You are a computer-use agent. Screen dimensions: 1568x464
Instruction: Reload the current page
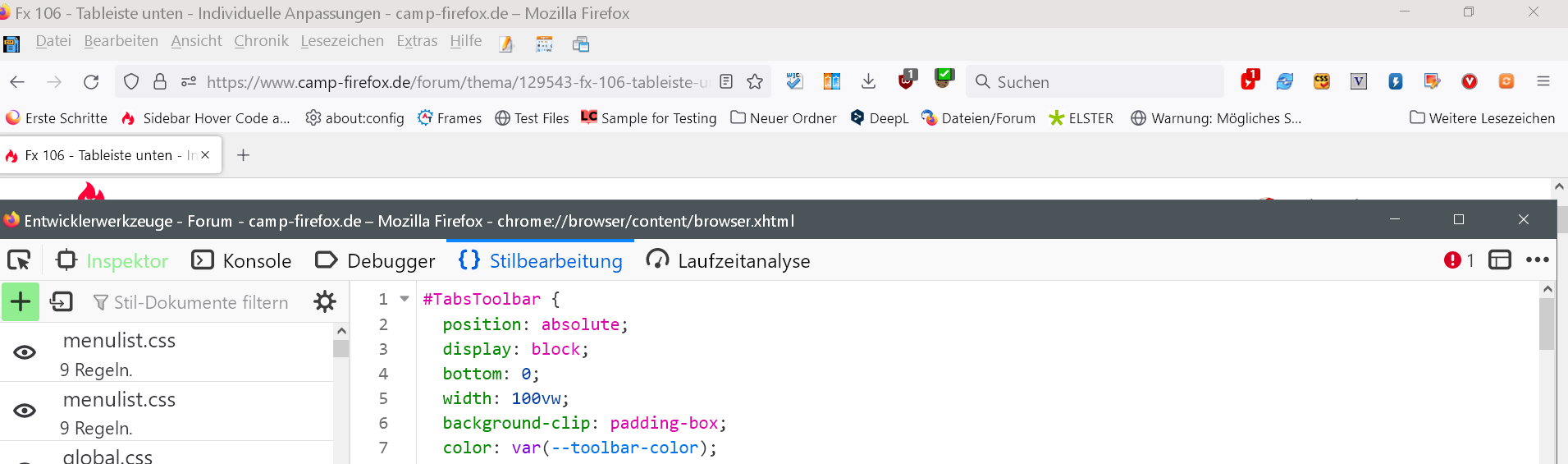pyautogui.click(x=91, y=82)
